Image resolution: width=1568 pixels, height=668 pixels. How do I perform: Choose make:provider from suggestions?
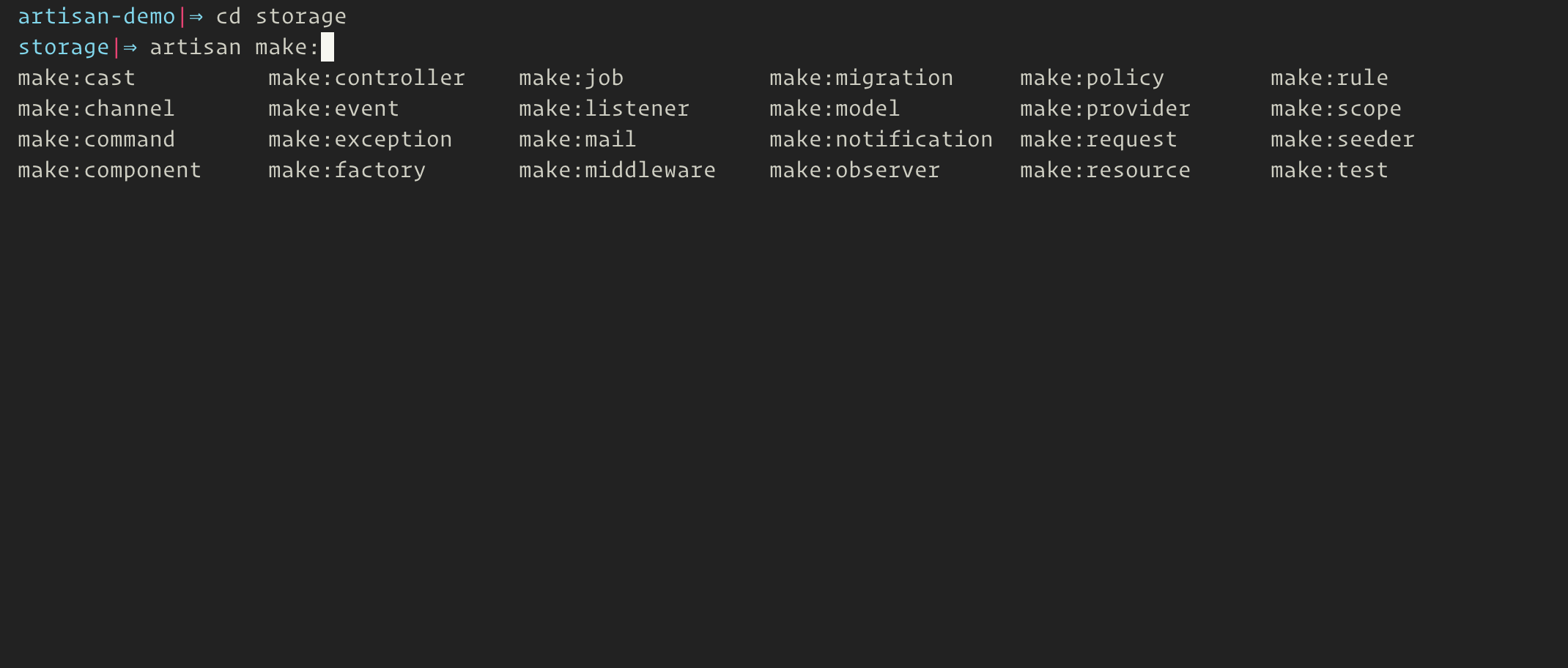[1106, 109]
